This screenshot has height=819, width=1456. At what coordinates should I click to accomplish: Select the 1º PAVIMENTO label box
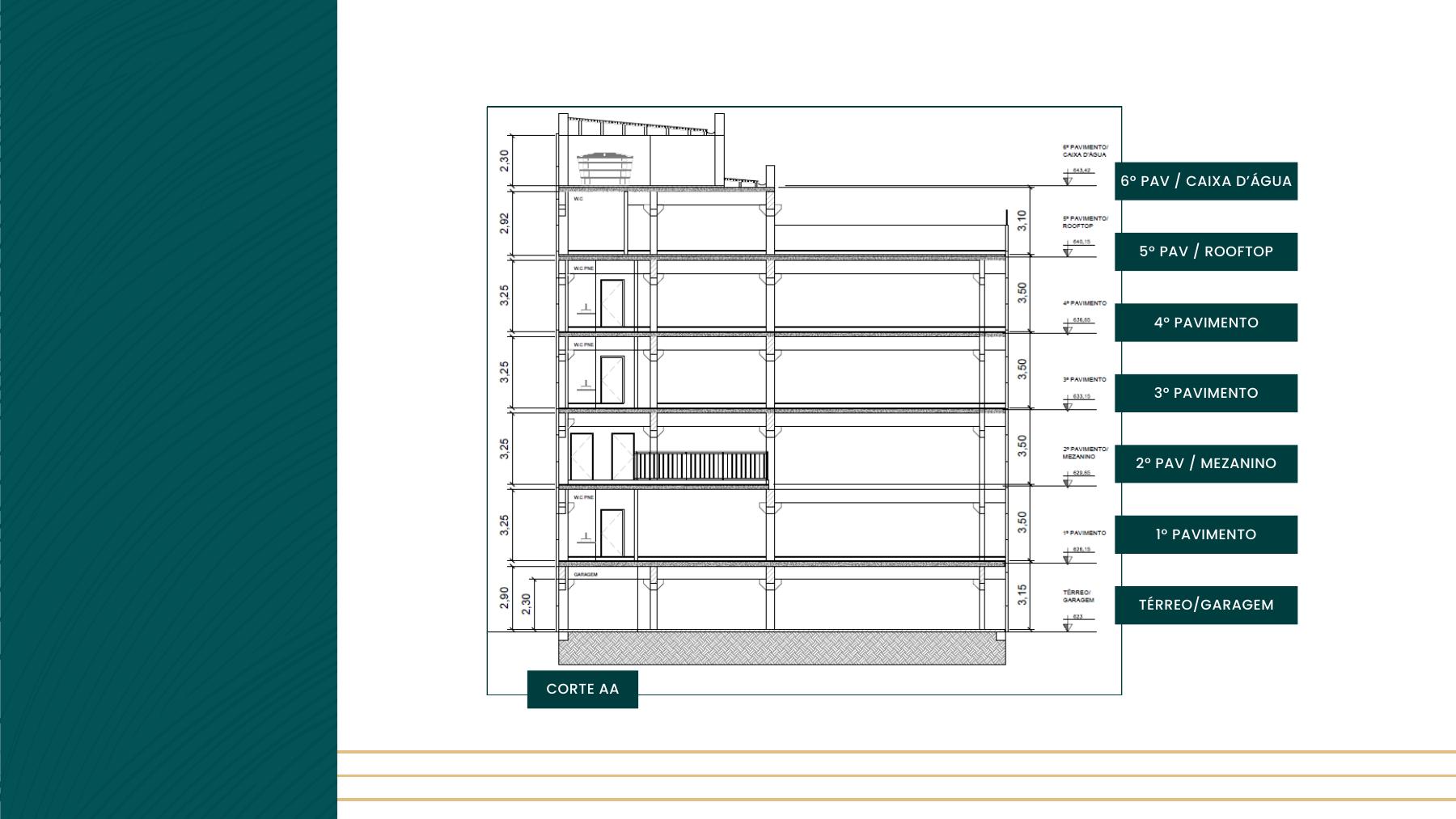(x=1205, y=534)
